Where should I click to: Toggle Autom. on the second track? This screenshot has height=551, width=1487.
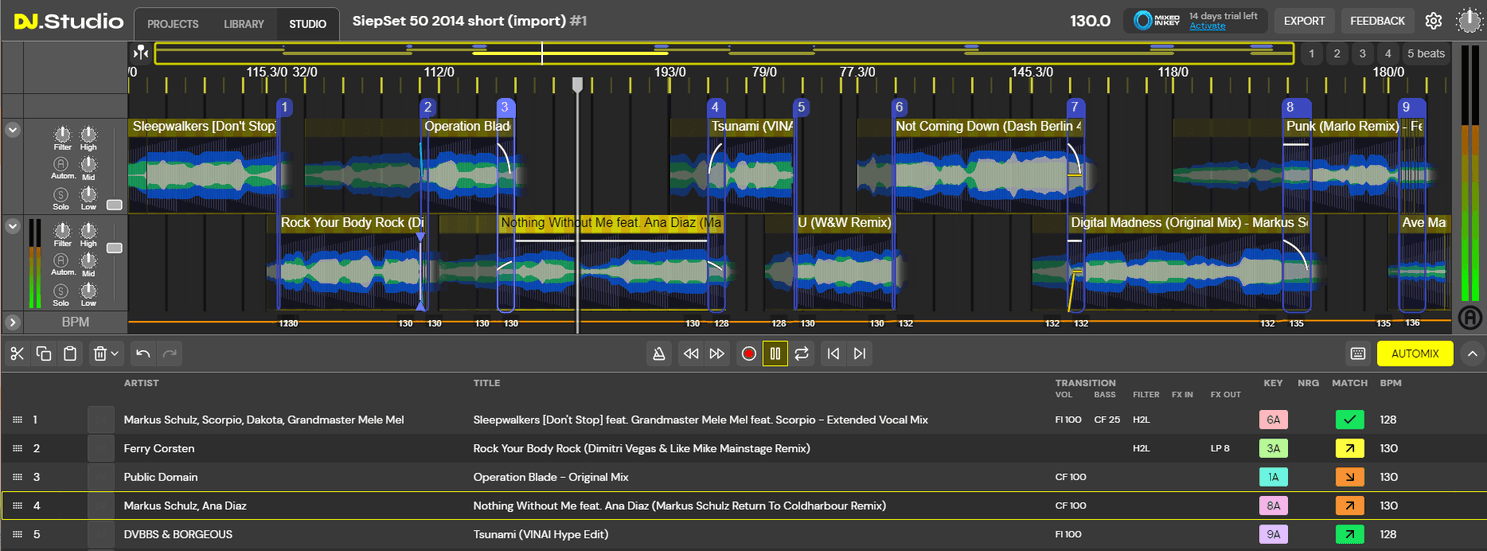[62, 260]
